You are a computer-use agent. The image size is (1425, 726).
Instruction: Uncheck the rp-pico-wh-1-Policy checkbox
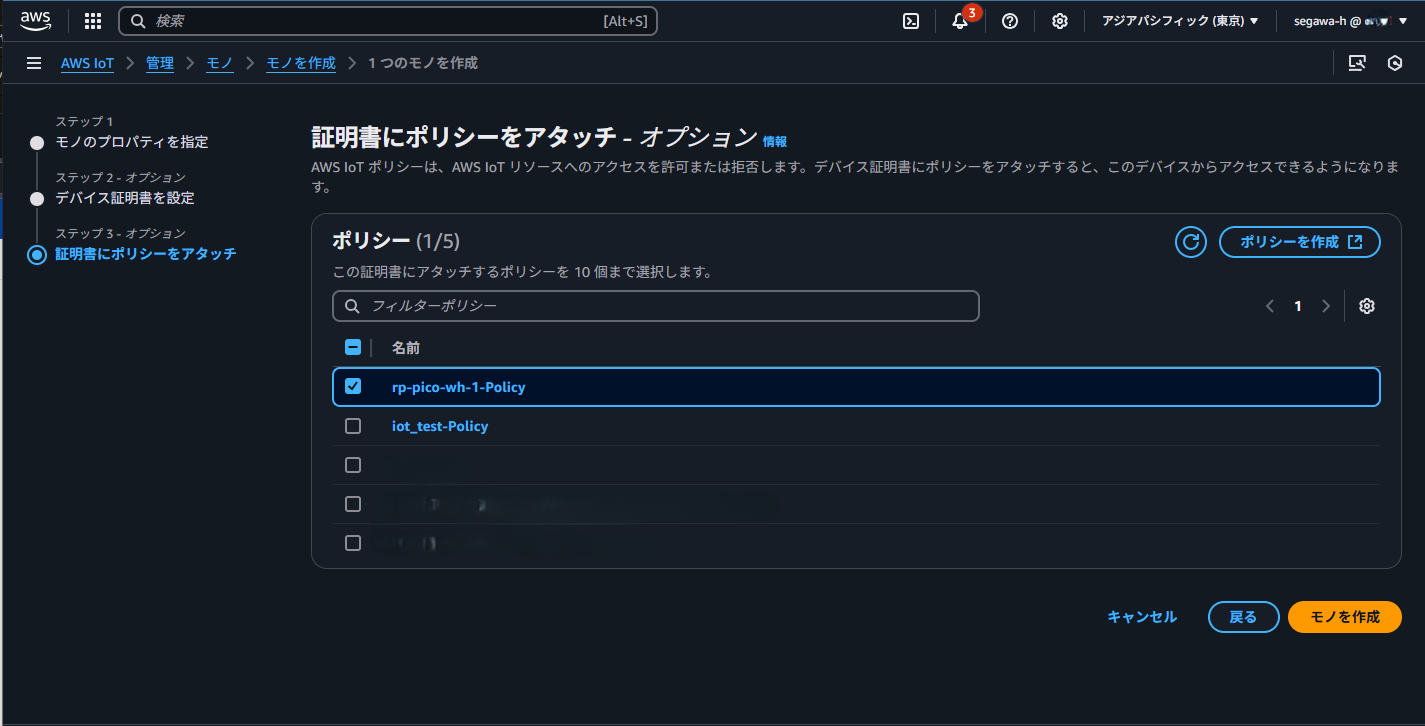(353, 386)
